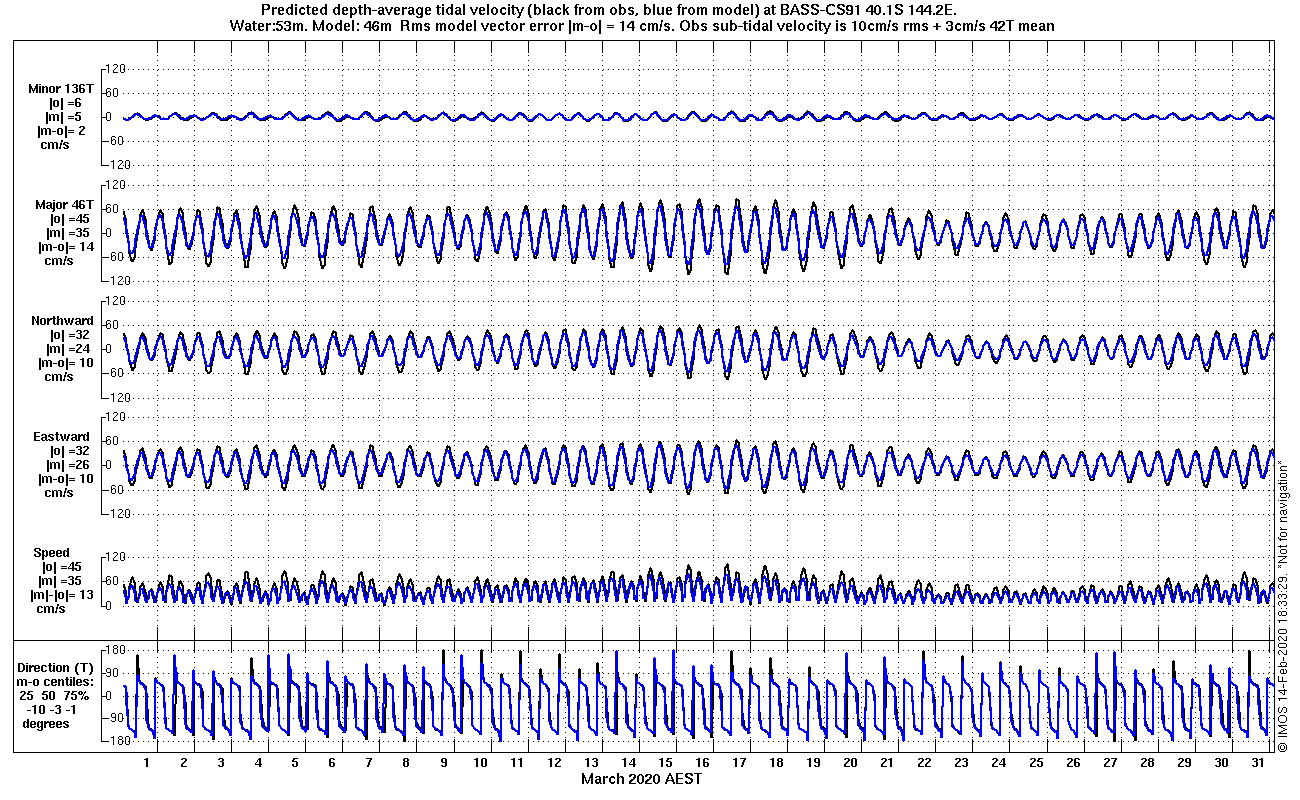Click day 23 on the date axis
Screen dimensions: 1300x800
coord(961,762)
